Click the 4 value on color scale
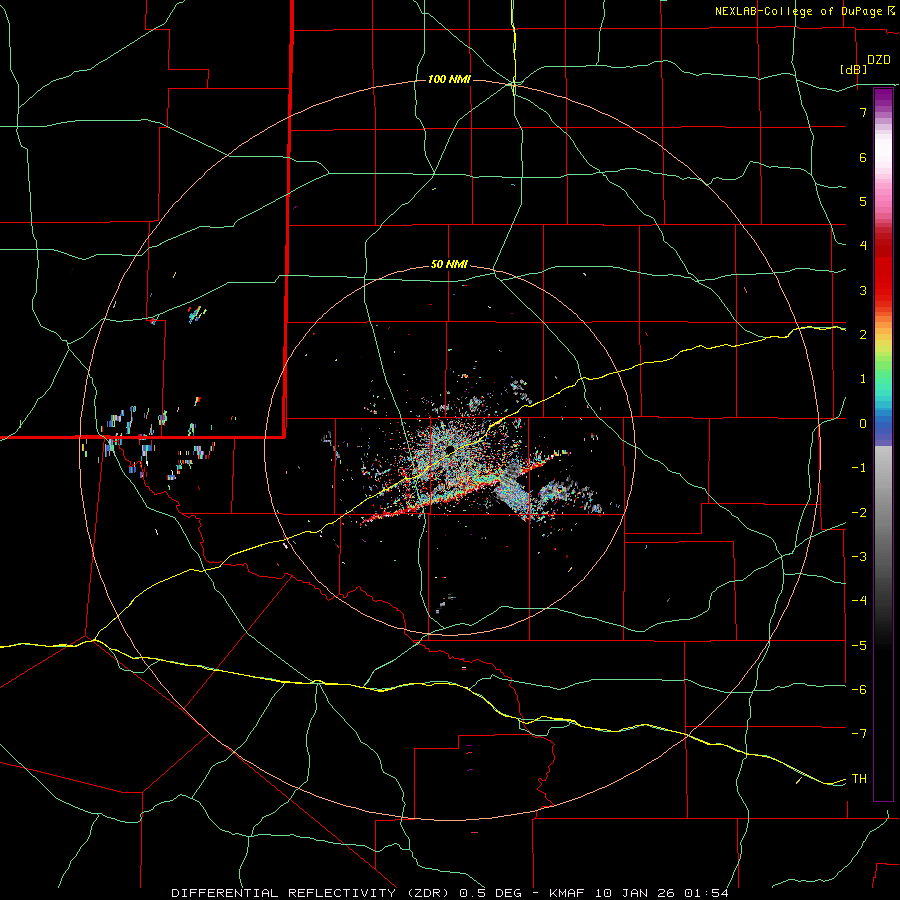The width and height of the screenshot is (900, 900). point(863,246)
